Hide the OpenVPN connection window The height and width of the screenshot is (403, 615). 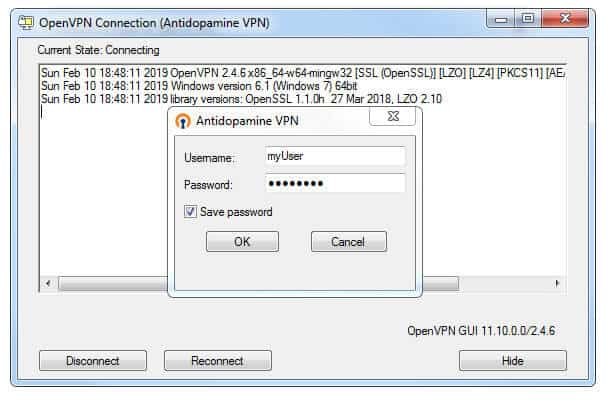click(513, 361)
